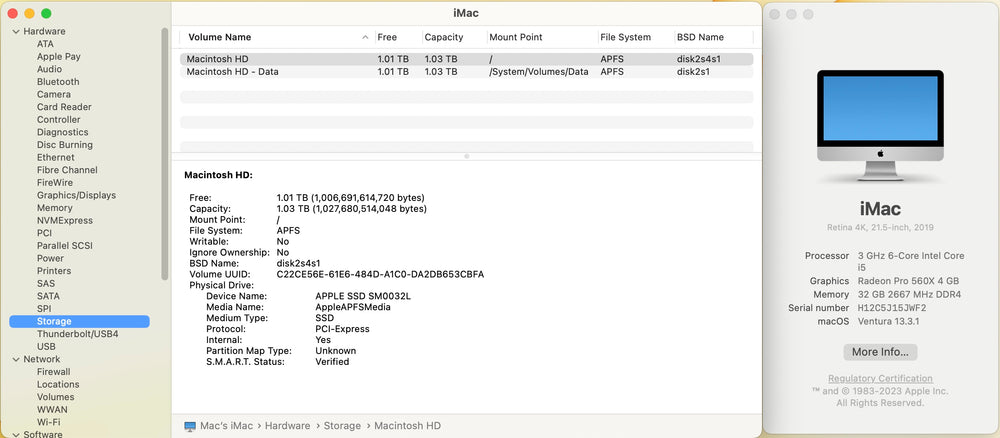This screenshot has height=438, width=1000.
Task: Click the File System column header
Action: [626, 37]
